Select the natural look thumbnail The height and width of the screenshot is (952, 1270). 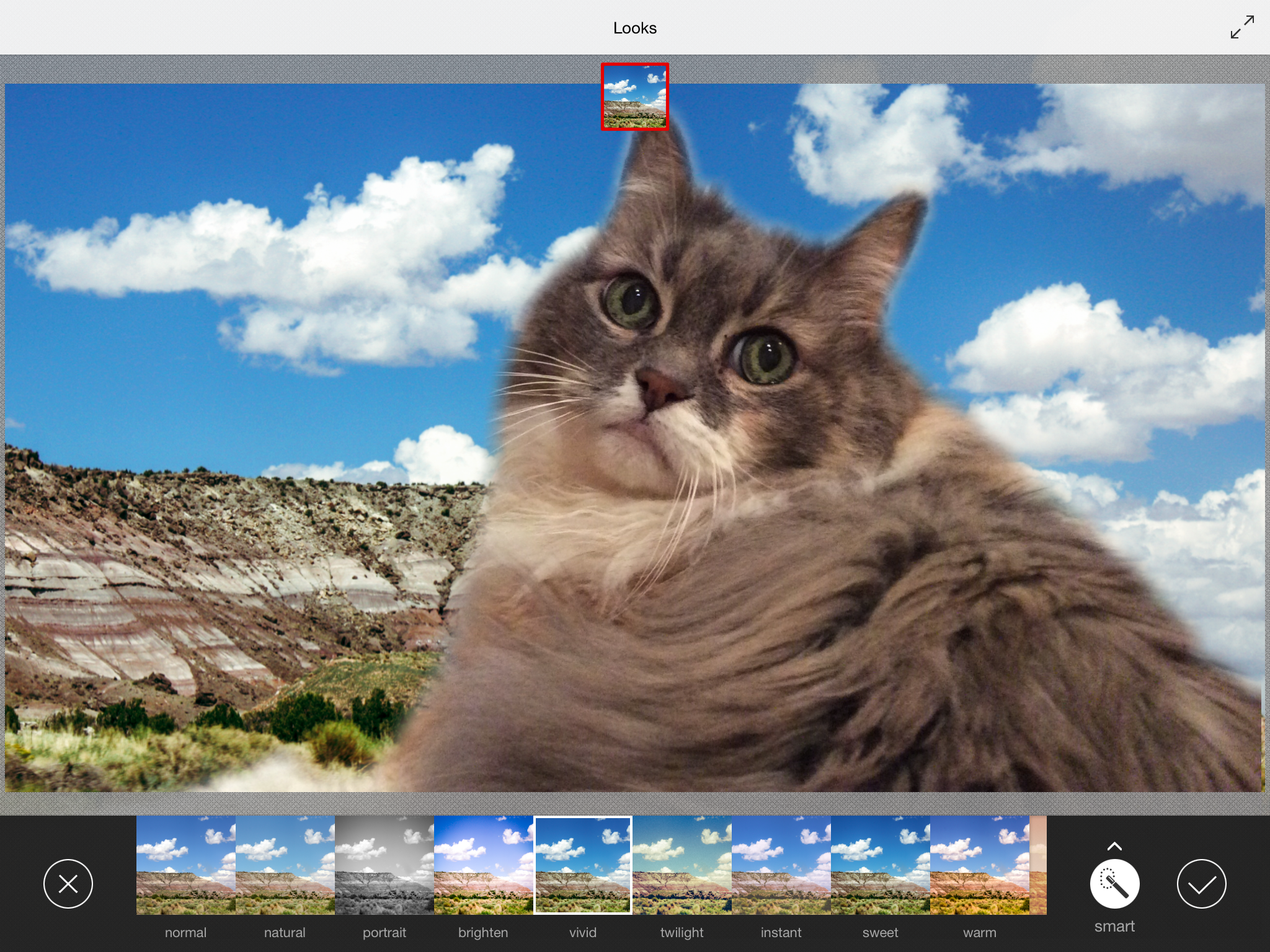point(285,865)
